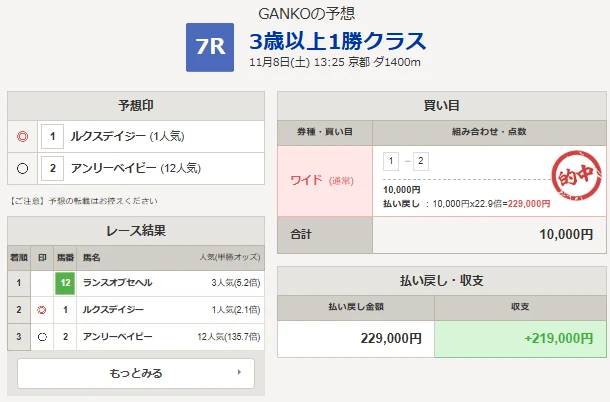Click the green horse number 12 badge

point(65,283)
